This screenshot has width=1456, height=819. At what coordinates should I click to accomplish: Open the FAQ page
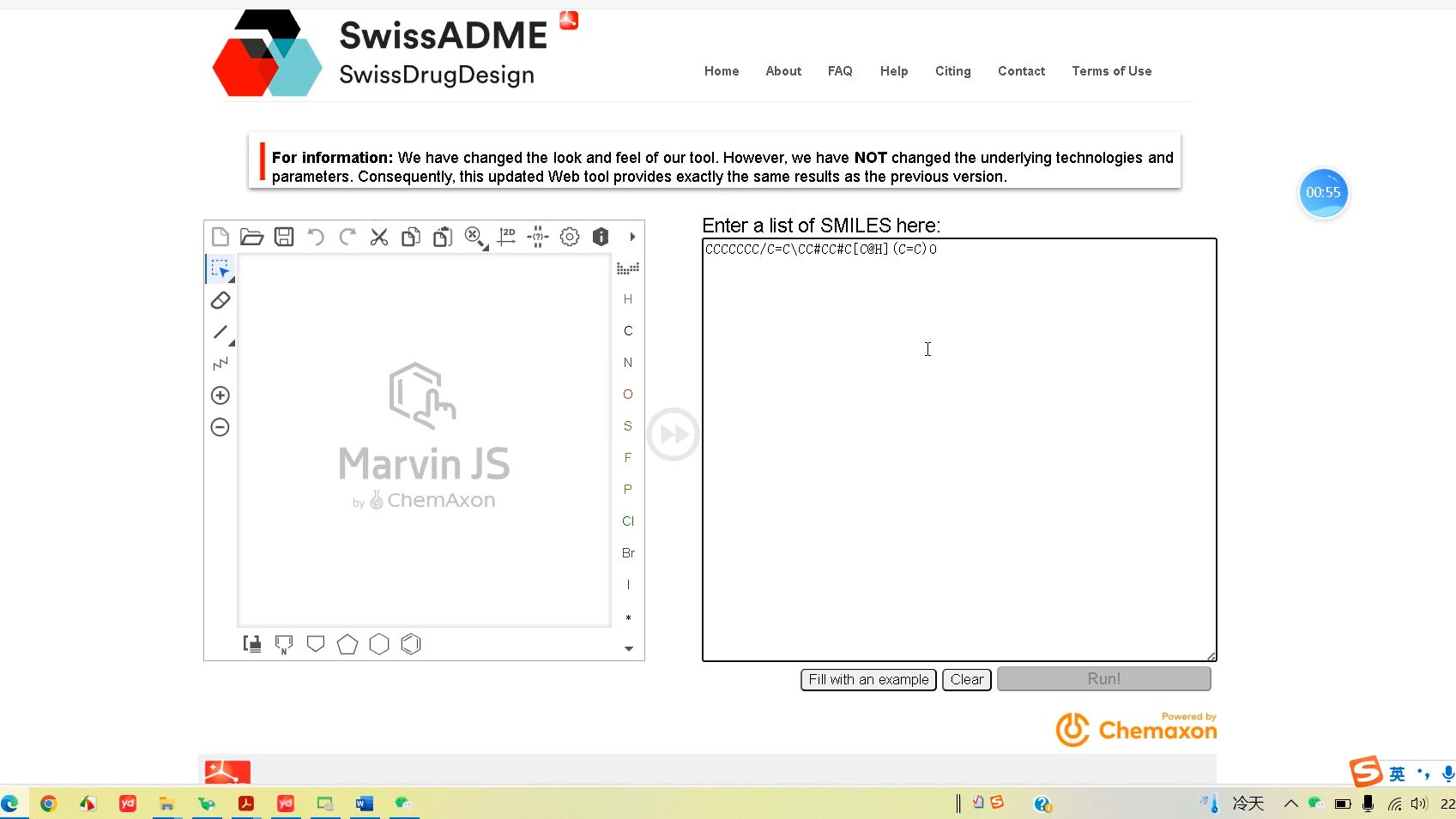[840, 71]
